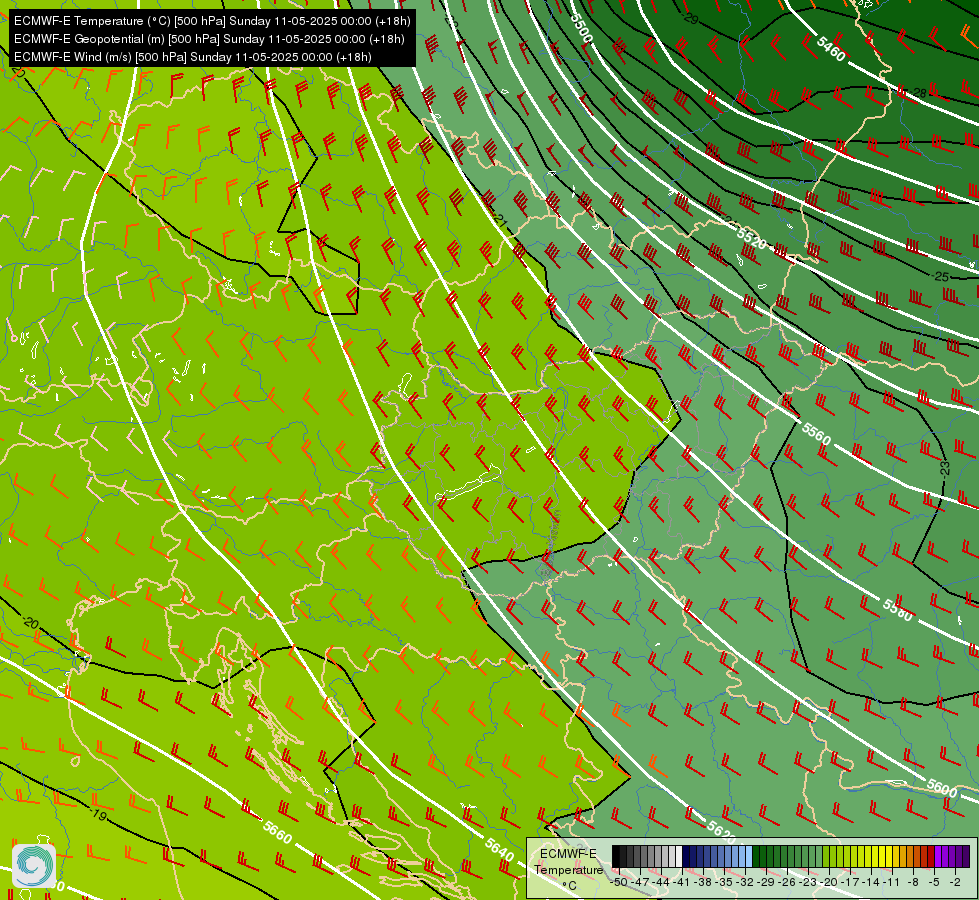Click the -35 tick label in the legend
This screenshot has height=900, width=979.
click(725, 882)
